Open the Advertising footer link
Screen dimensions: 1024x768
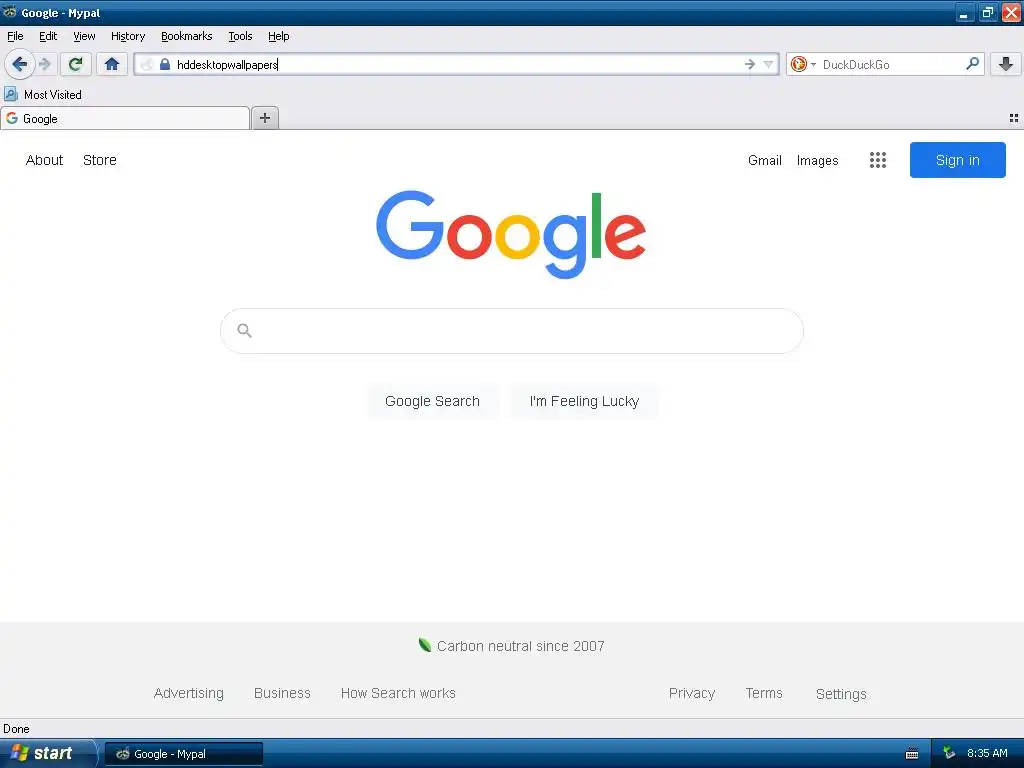(x=189, y=693)
